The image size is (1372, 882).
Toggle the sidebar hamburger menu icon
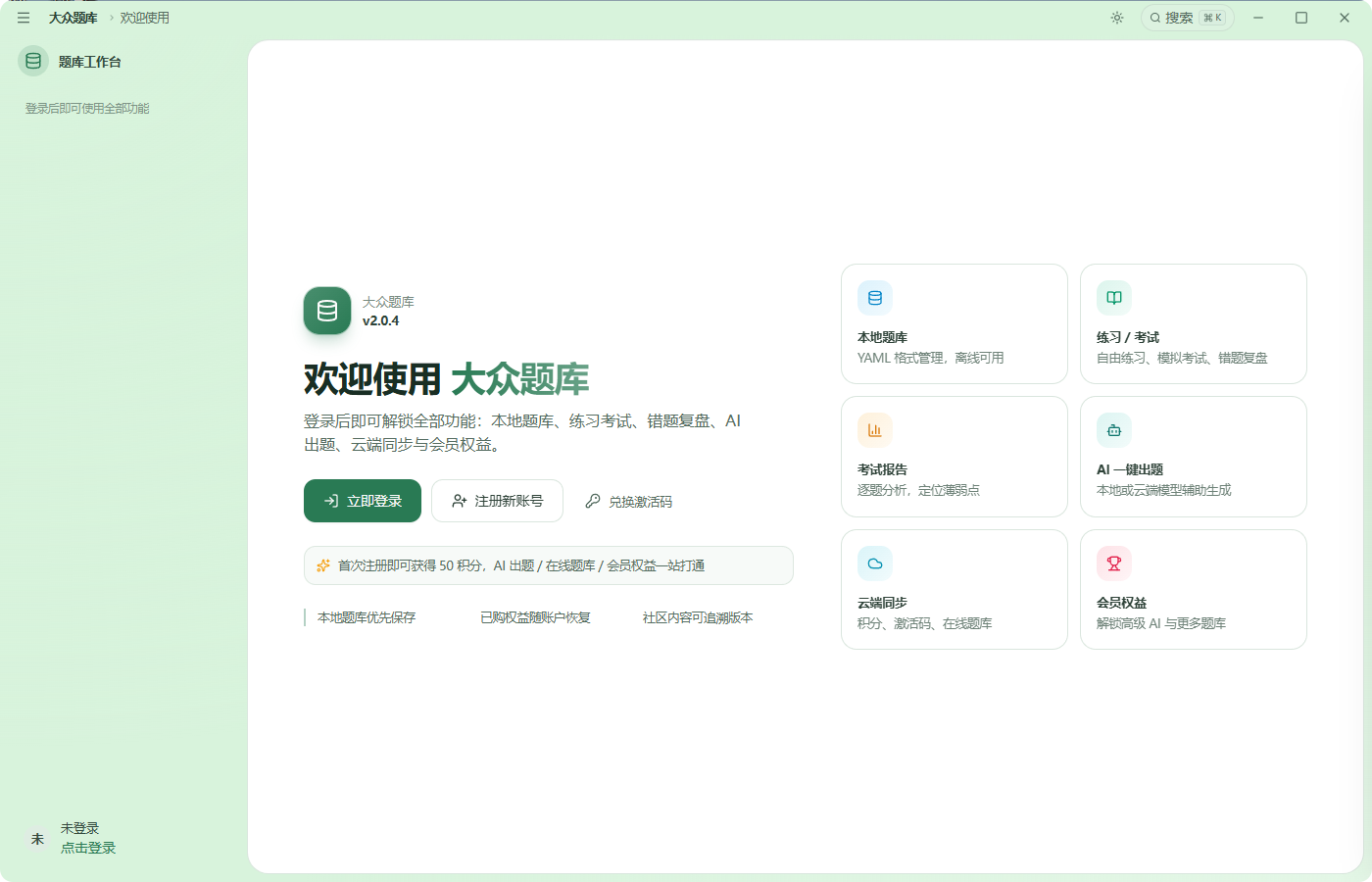pos(24,18)
